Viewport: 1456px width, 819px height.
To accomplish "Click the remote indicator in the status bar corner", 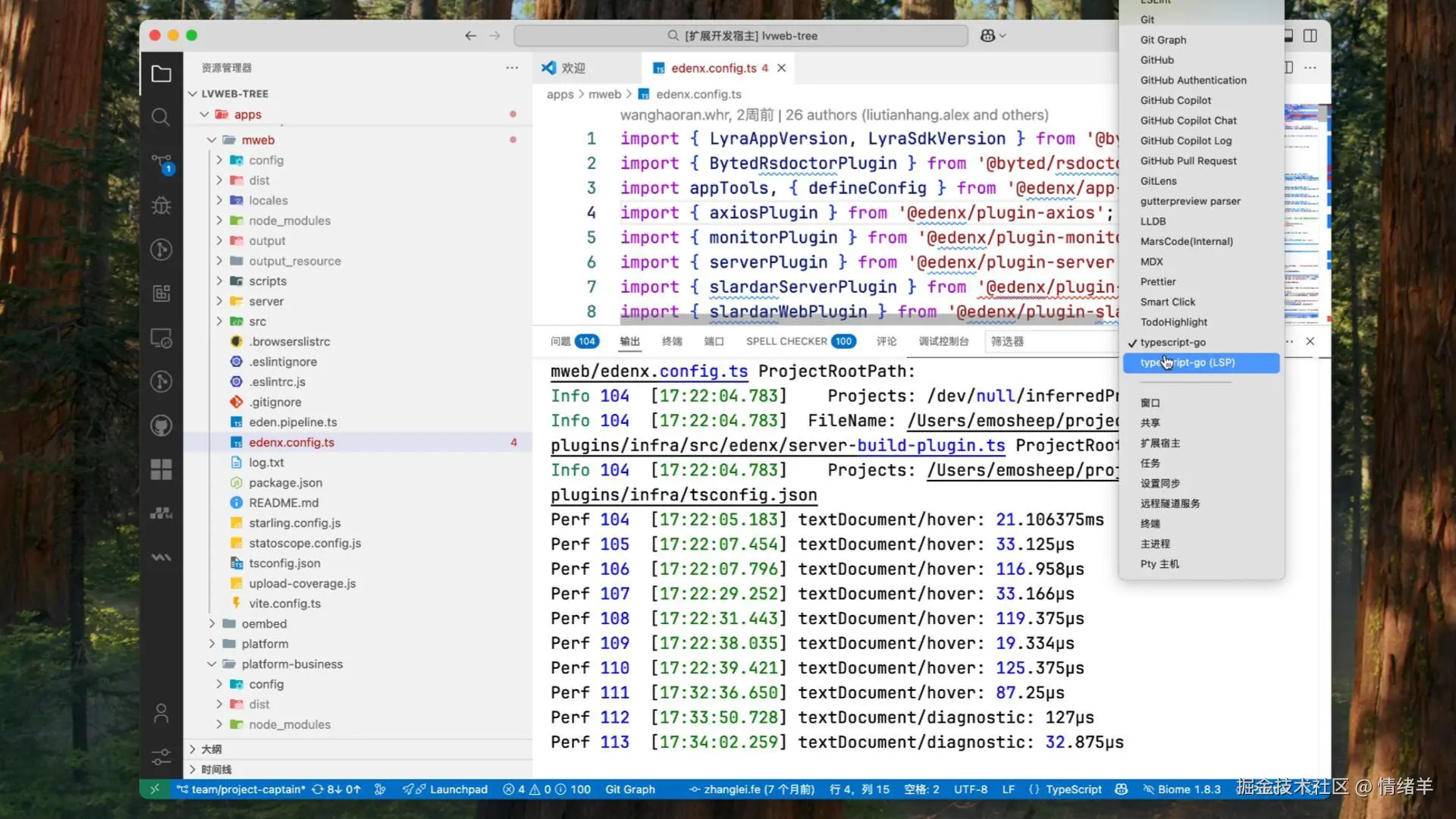I will pyautogui.click(x=155, y=789).
